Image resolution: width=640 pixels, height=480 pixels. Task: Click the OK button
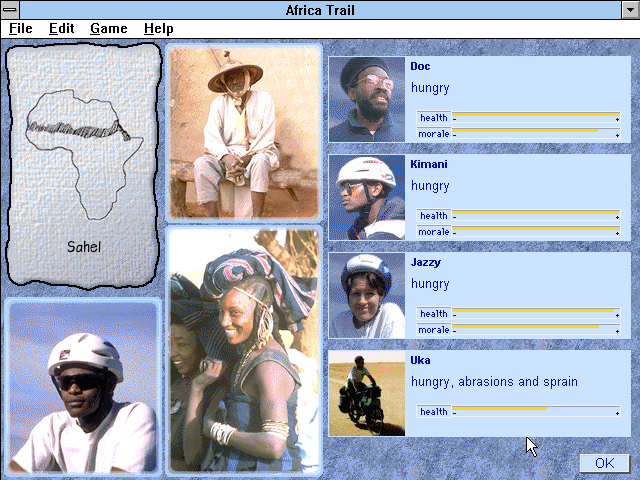604,463
